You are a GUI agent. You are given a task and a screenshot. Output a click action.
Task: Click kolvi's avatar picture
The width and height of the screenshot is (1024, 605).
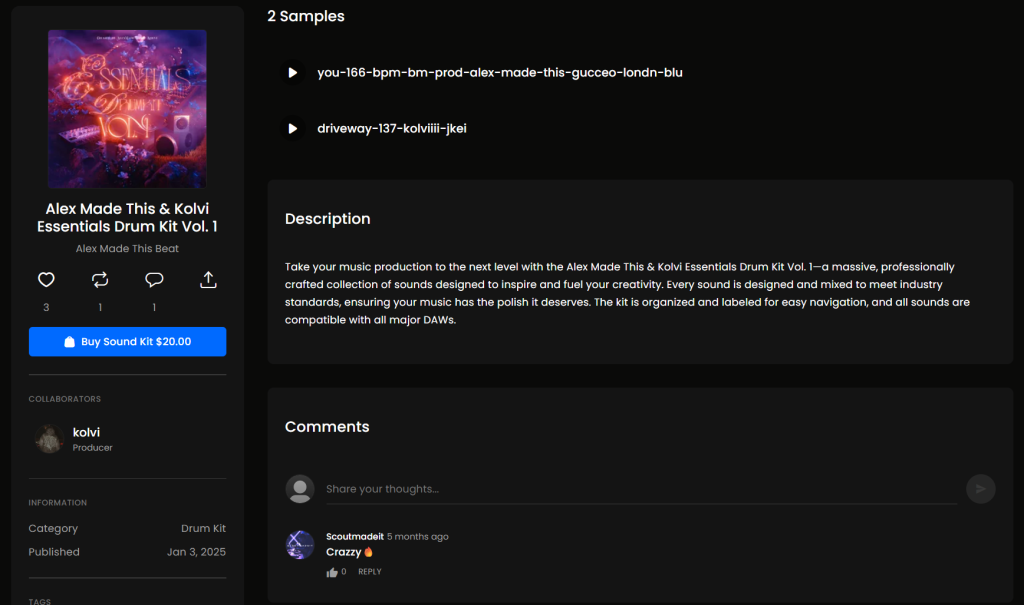[x=49, y=439]
